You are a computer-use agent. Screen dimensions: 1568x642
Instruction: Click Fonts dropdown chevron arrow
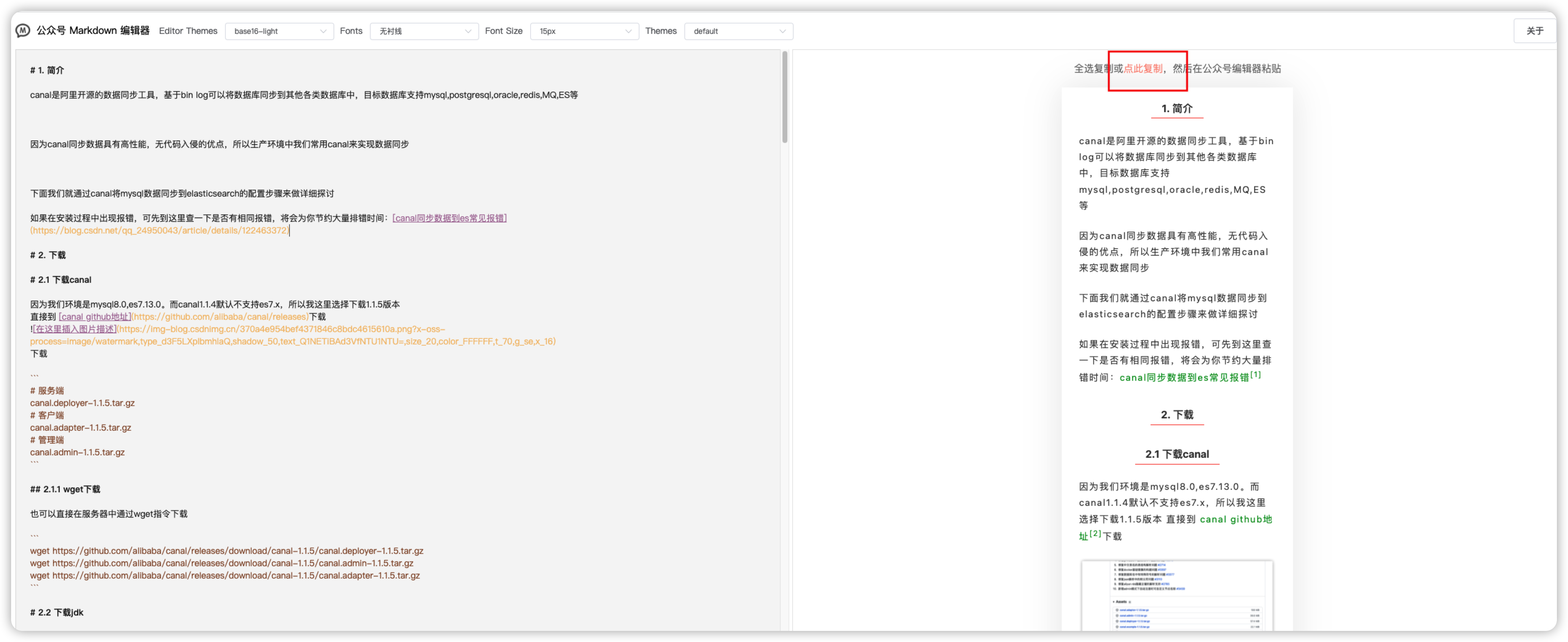468,31
